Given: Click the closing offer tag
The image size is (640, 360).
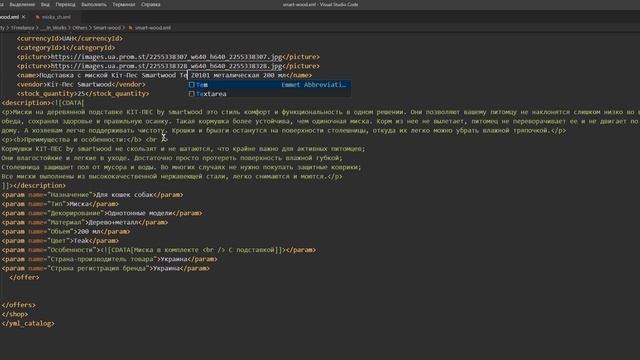Looking at the screenshot, I should (24, 277).
